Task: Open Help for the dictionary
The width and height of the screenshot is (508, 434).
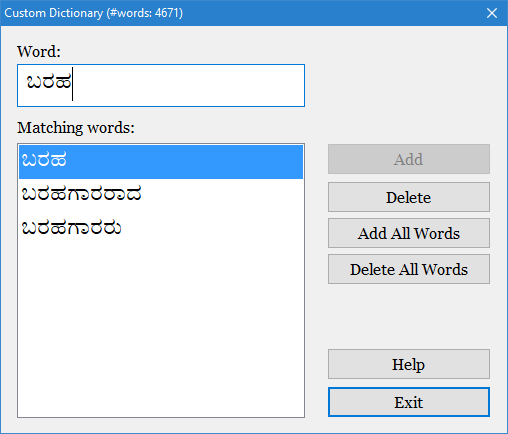Action: [409, 364]
